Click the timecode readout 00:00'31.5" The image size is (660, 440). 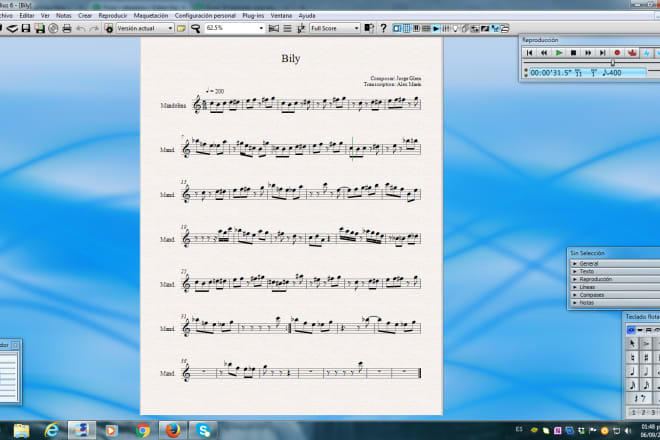(551, 73)
